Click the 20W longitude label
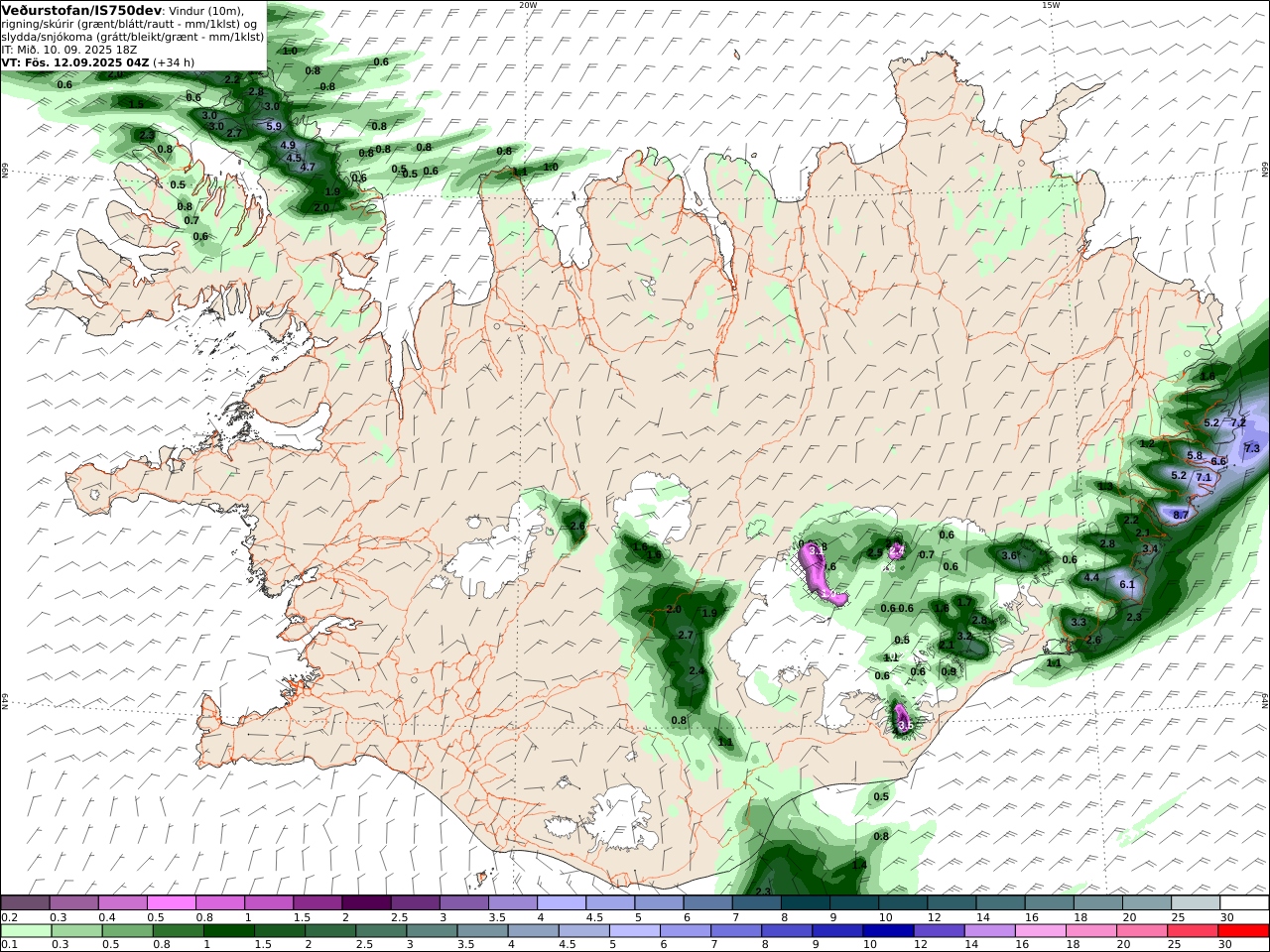The height and width of the screenshot is (952, 1270). [528, 4]
